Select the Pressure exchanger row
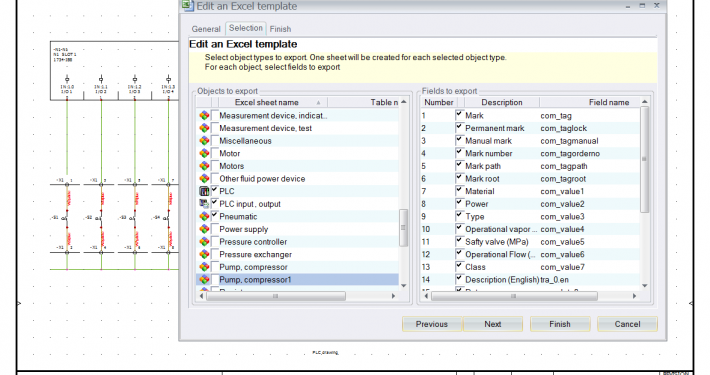Screen dimensions: 710x375 point(297,255)
